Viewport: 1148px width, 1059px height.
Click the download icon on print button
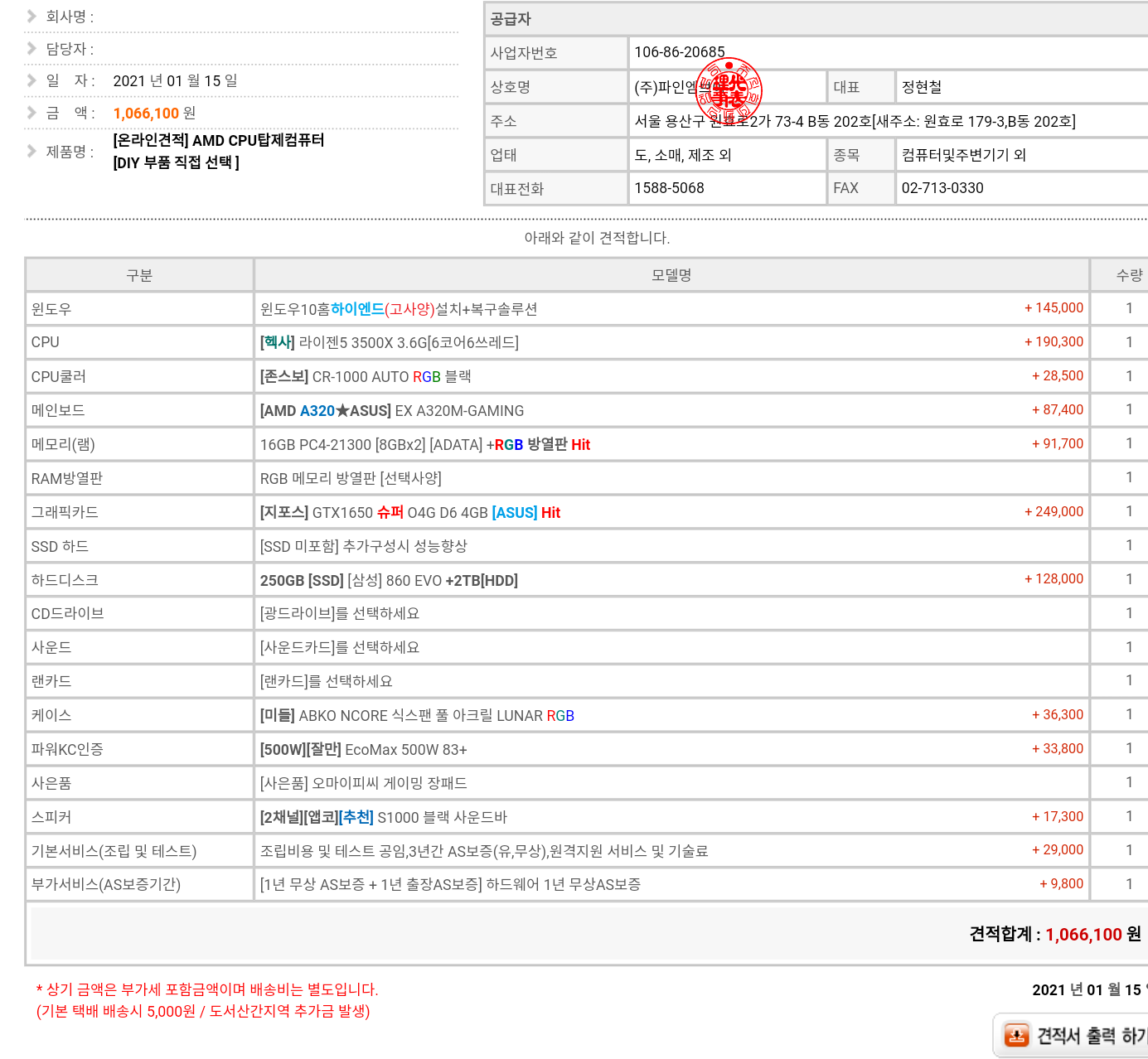[1016, 1036]
